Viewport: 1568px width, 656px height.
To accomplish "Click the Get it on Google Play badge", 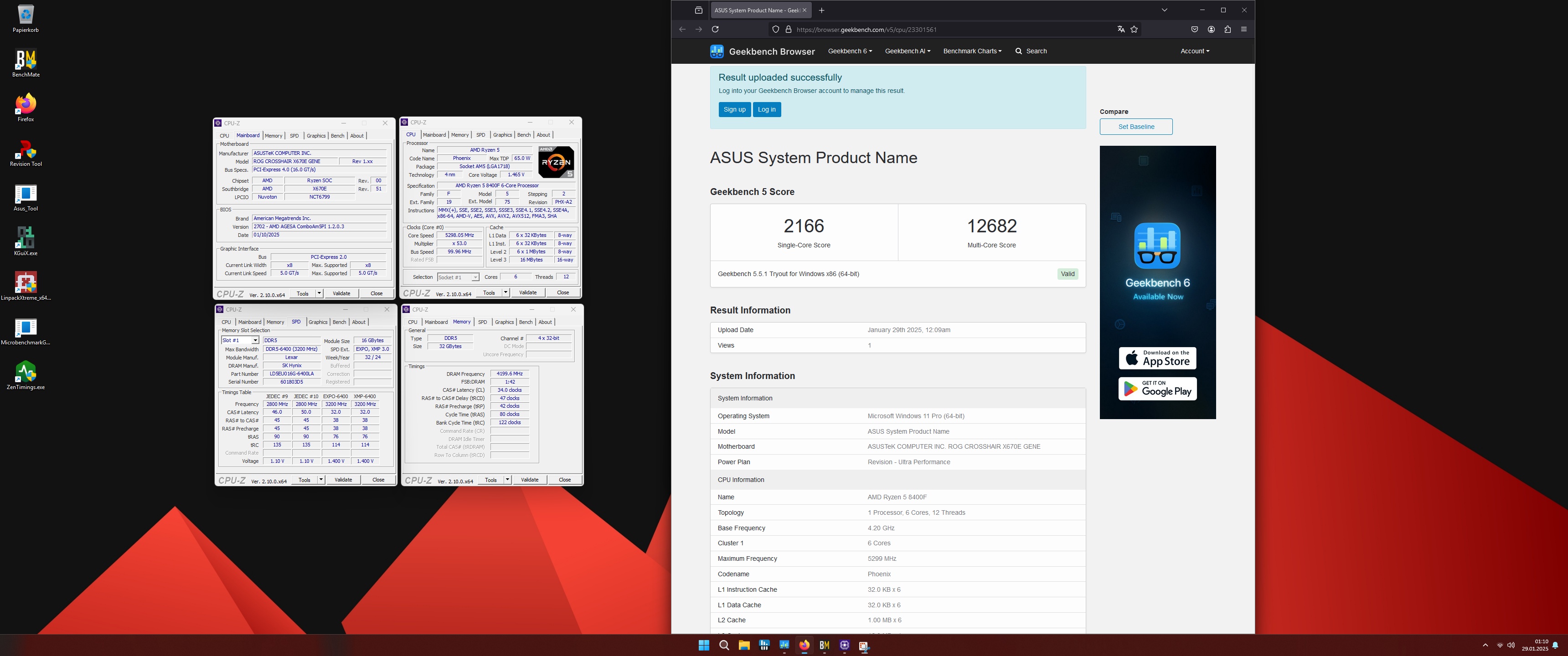I will pyautogui.click(x=1157, y=388).
